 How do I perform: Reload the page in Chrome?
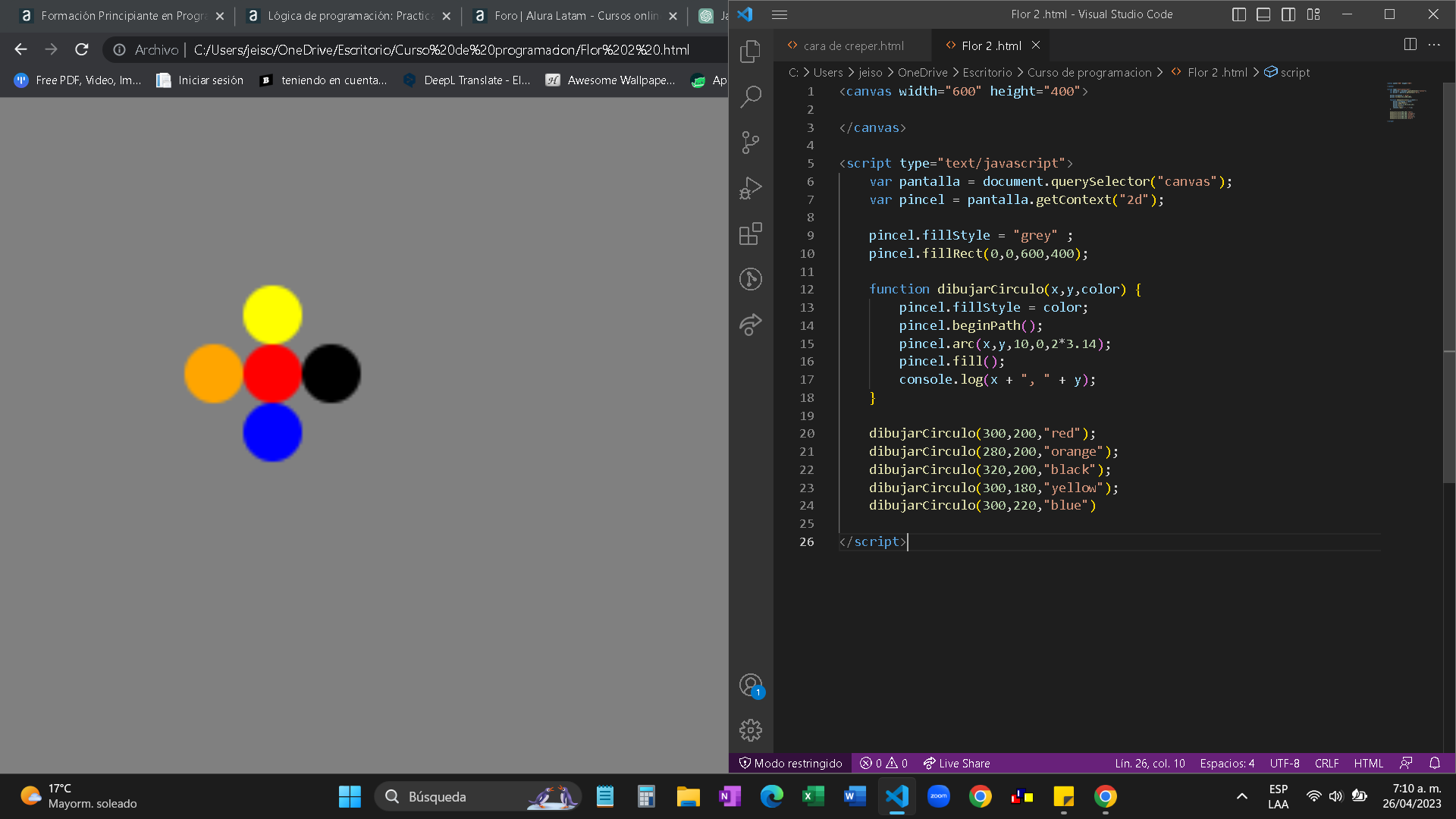click(82, 49)
